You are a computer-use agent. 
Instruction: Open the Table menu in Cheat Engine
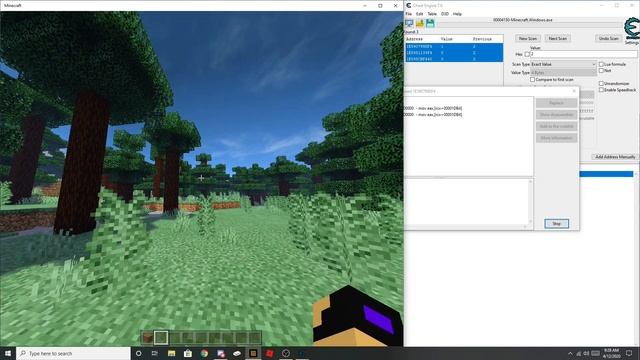pyautogui.click(x=432, y=14)
